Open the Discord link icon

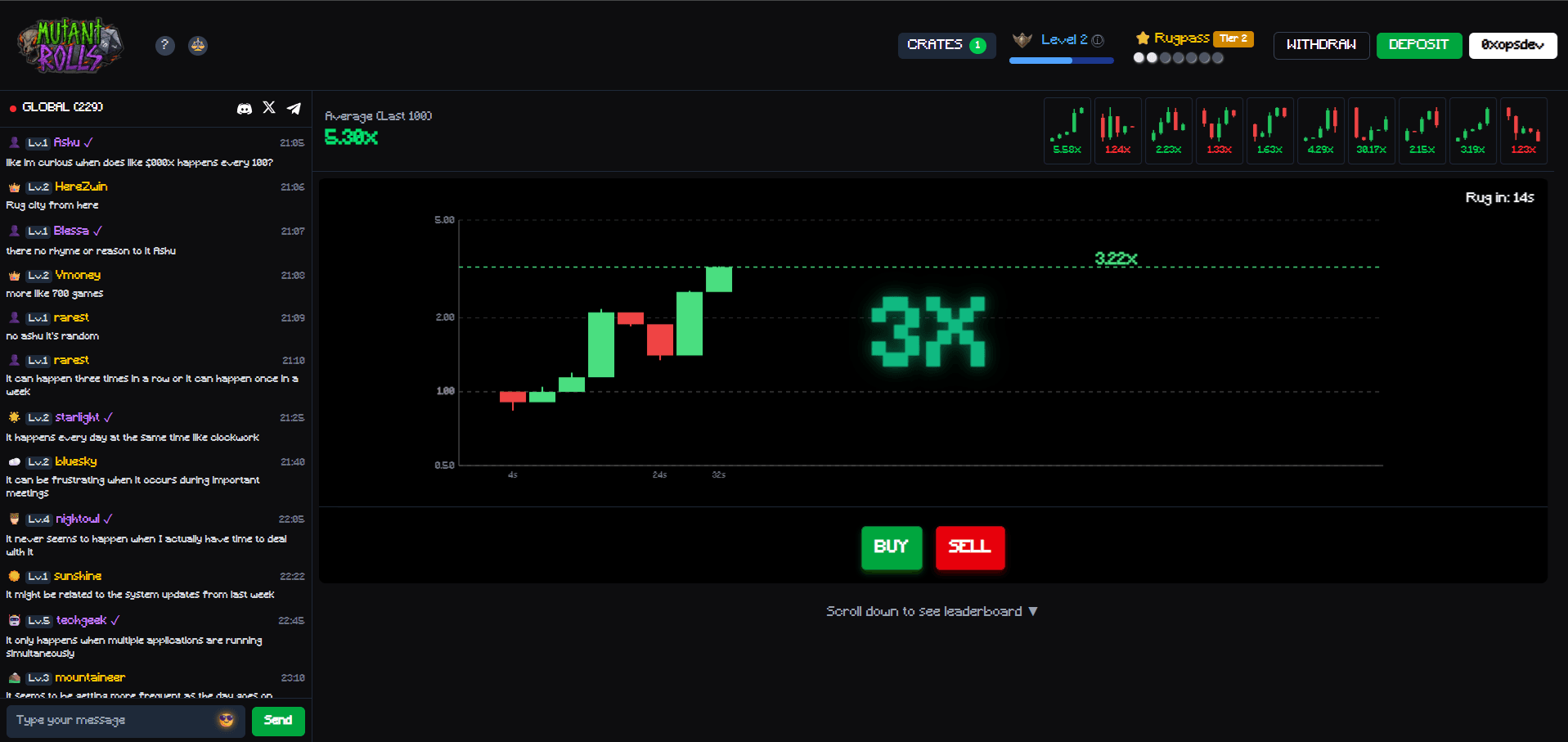pyautogui.click(x=244, y=108)
